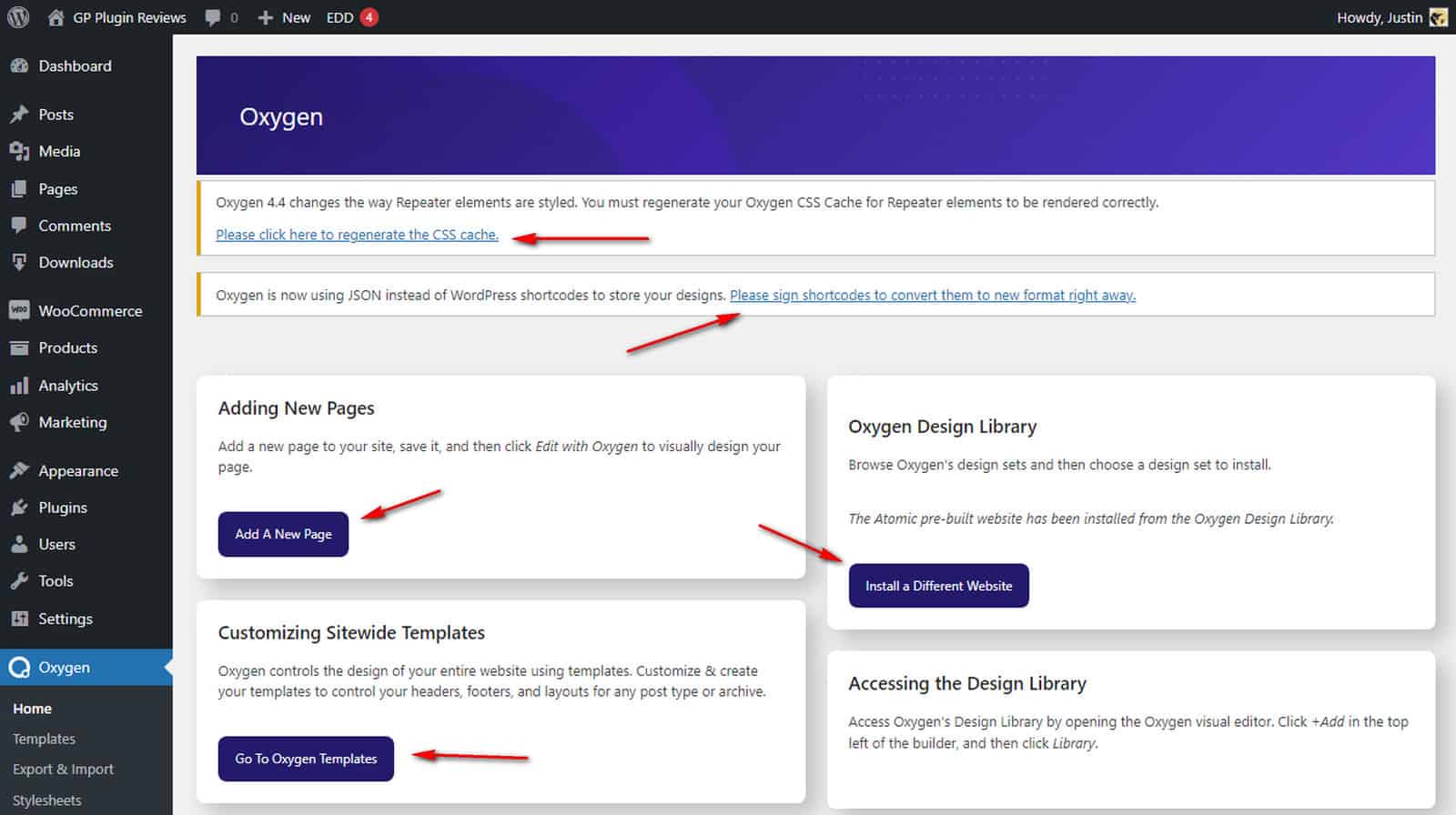Viewport: 1456px width, 815px height.
Task: Click the Oxygen logo icon in sidebar
Action: [19, 668]
